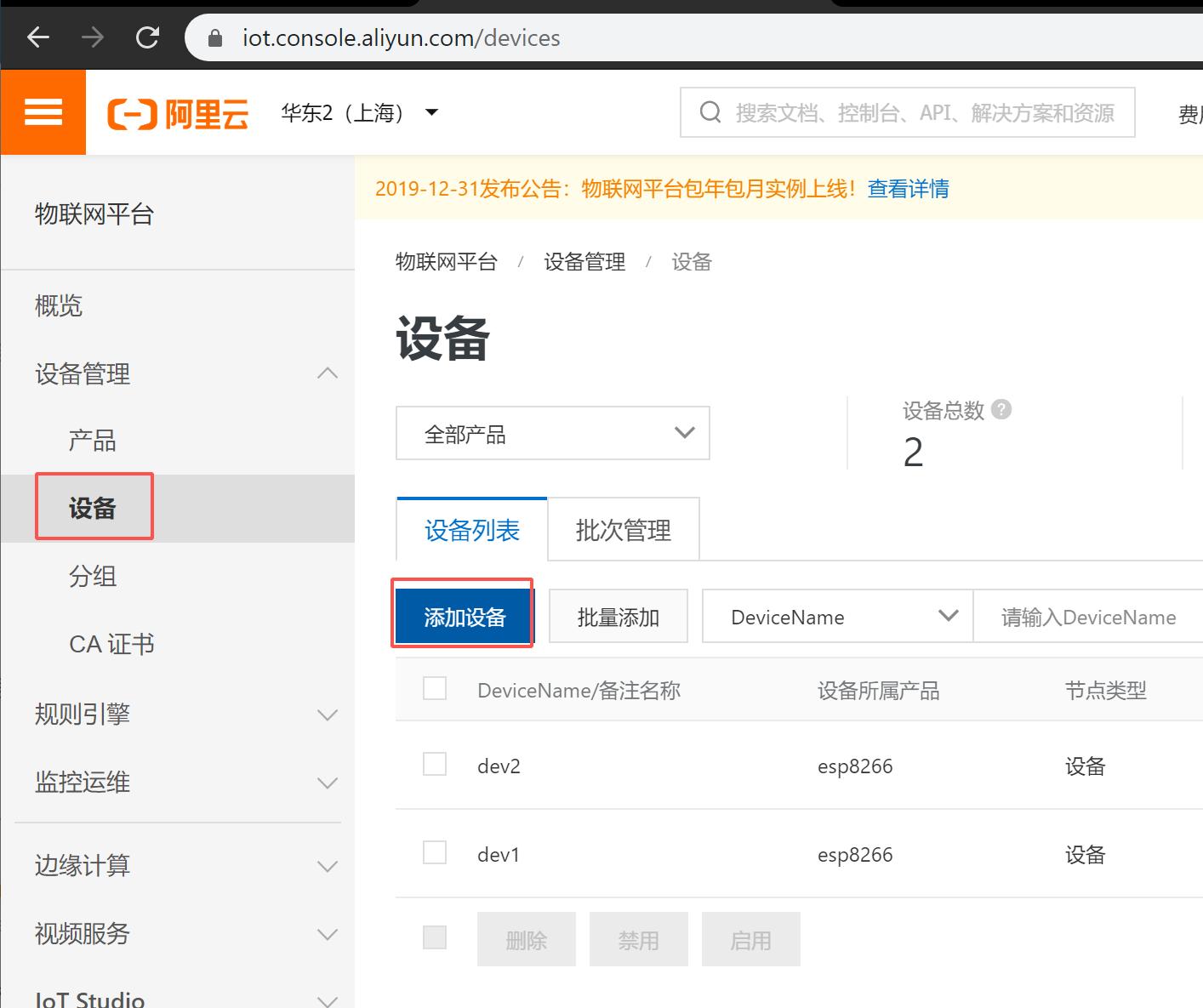This screenshot has width=1203, height=1008.
Task: Open the navigation hamburger menu
Action: pos(43,111)
